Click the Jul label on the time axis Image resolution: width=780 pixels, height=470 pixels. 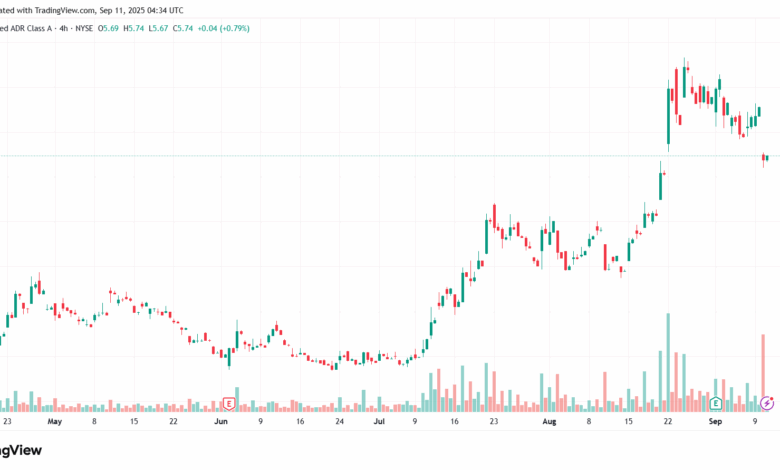point(379,422)
